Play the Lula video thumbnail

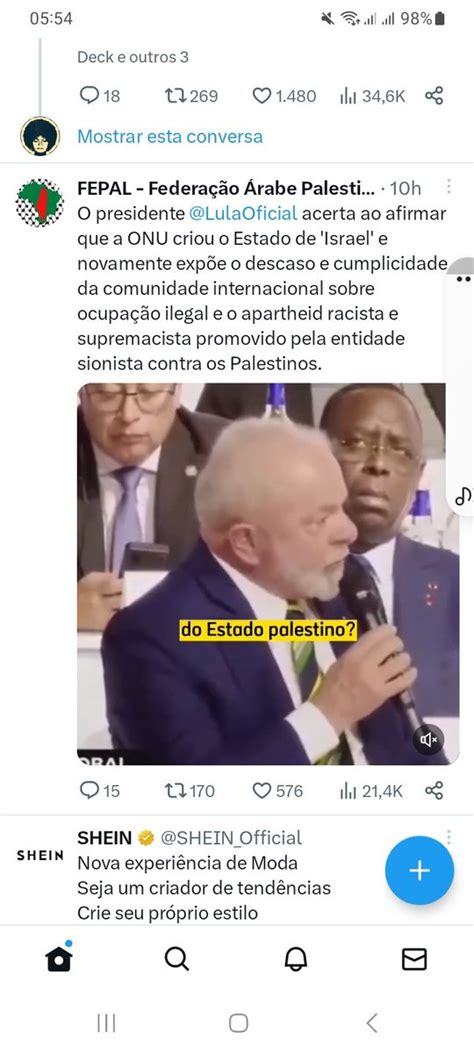pyautogui.click(x=268, y=574)
